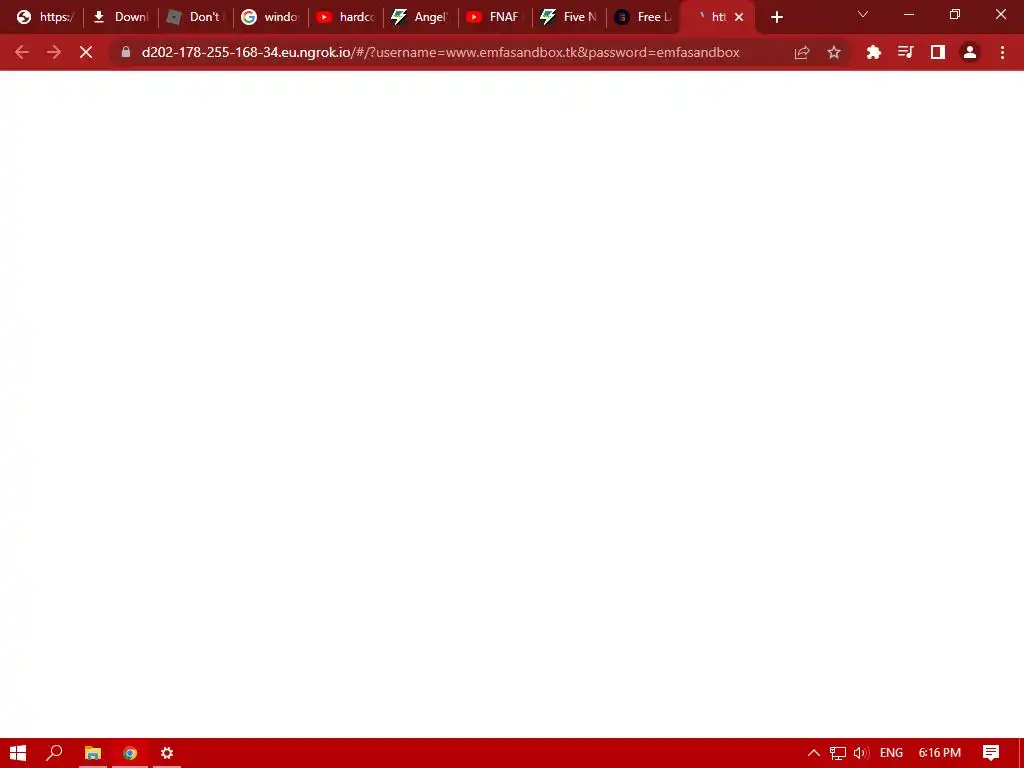Bookmark this tab with the star icon

click(834, 52)
